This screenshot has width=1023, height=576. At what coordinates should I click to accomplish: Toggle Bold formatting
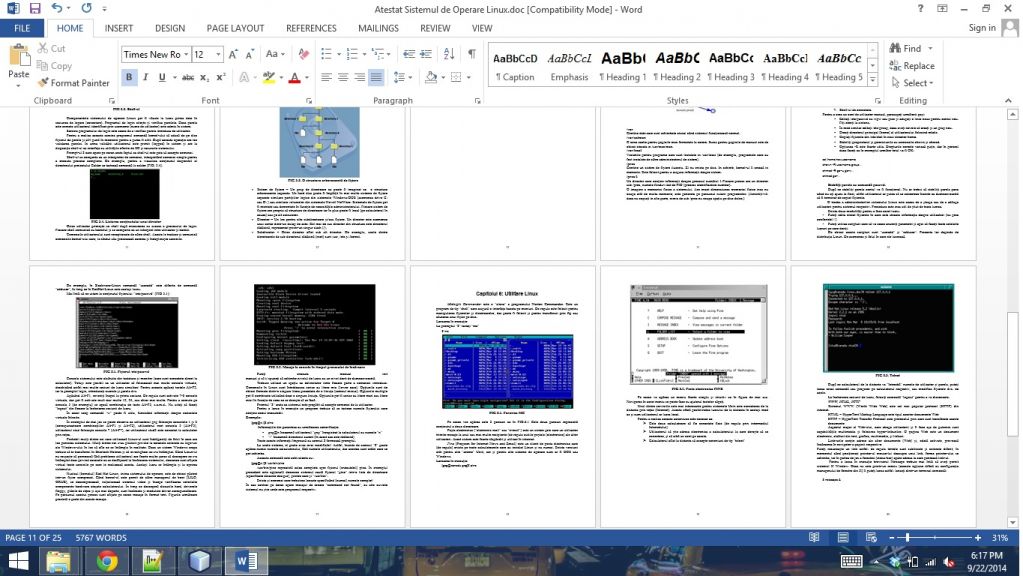click(130, 77)
